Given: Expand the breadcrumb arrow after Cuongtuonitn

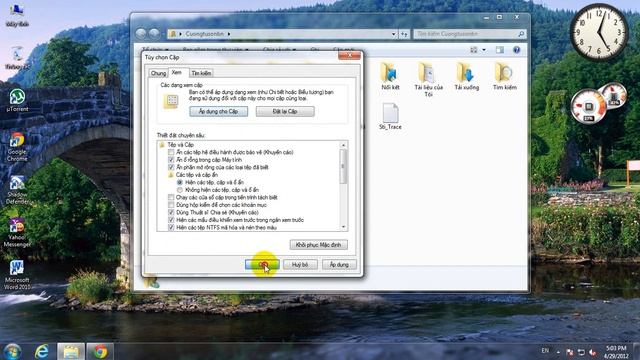Looking at the screenshot, I should coord(229,34).
